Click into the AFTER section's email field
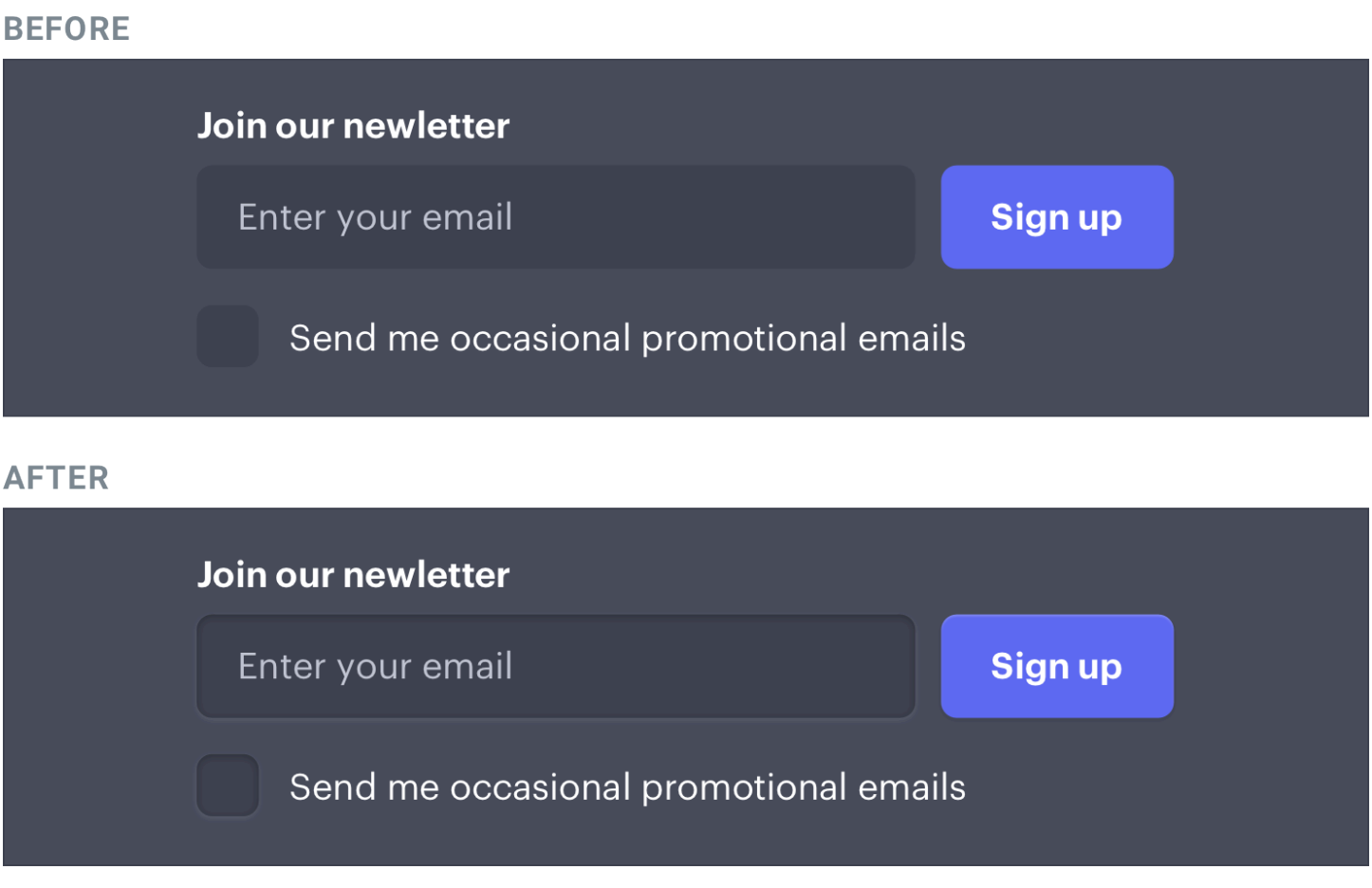 555,666
